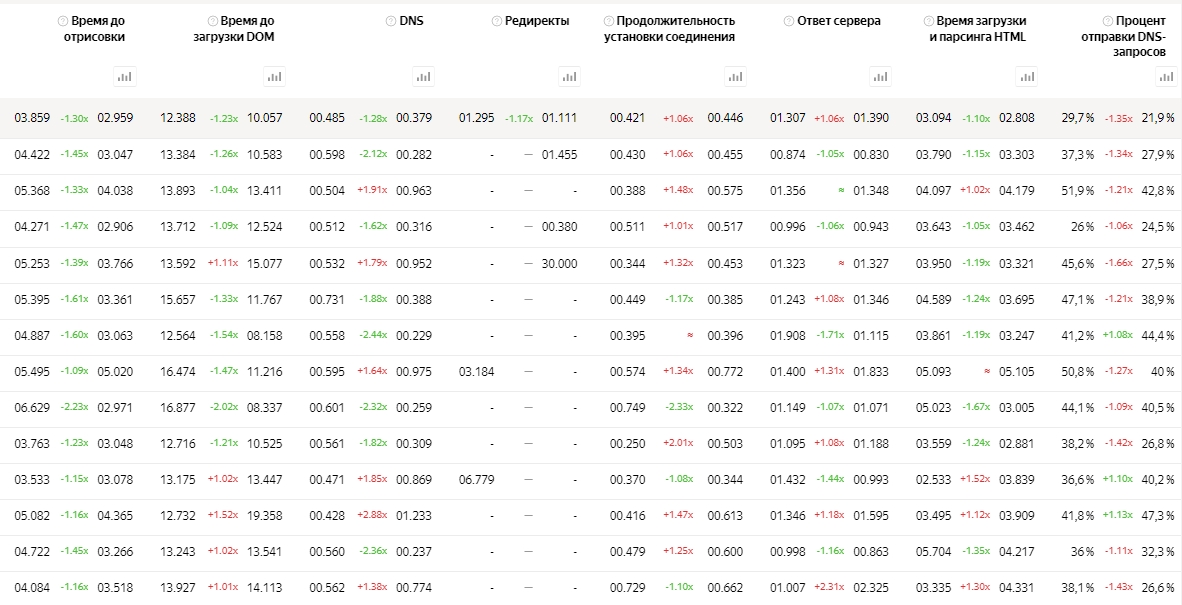Screen dimensions: 1182x605
Task: Click help icon beside Время до отрисовки
Action: click(x=62, y=21)
